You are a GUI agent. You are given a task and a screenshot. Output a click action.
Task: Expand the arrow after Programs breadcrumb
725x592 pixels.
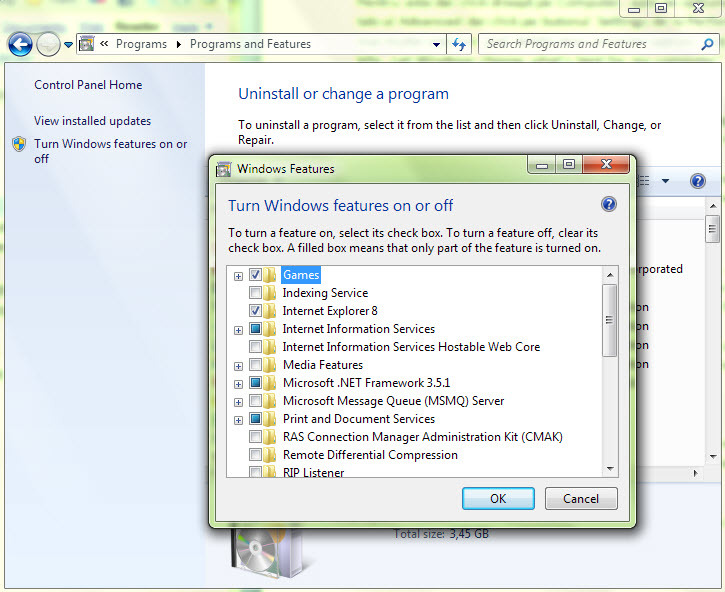pyautogui.click(x=178, y=44)
